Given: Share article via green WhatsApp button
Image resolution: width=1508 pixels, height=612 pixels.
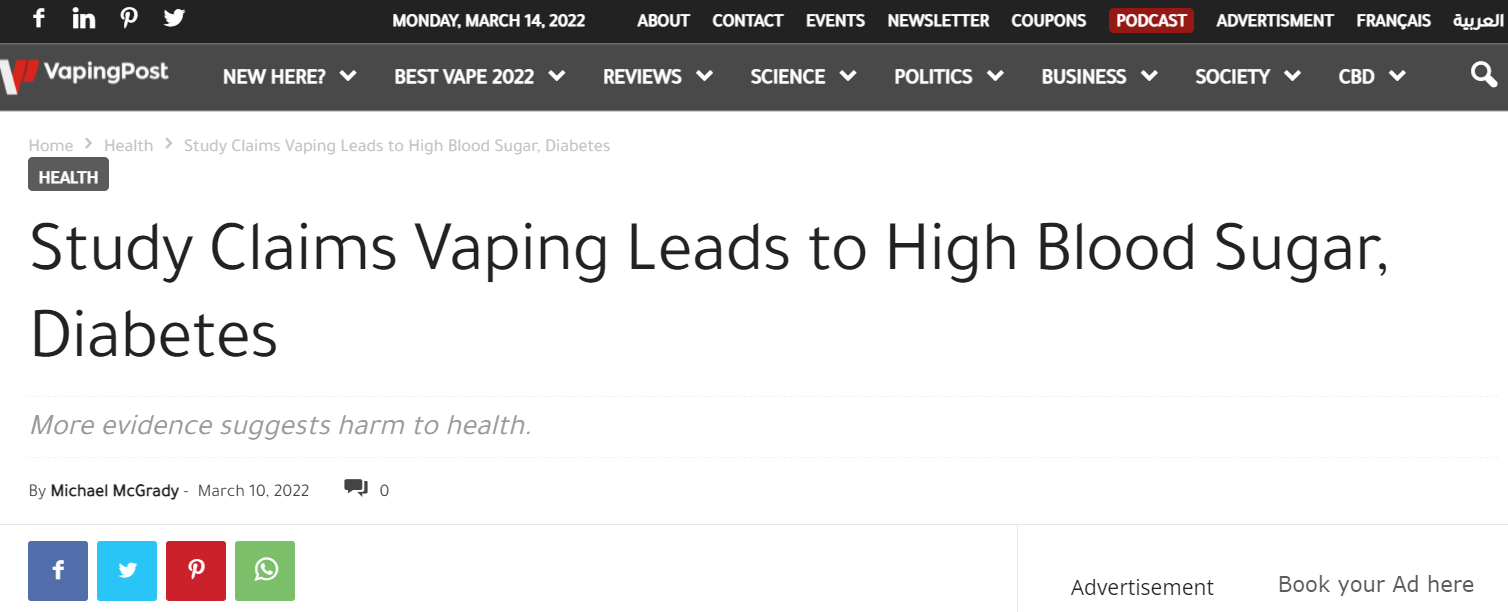Looking at the screenshot, I should [x=265, y=570].
